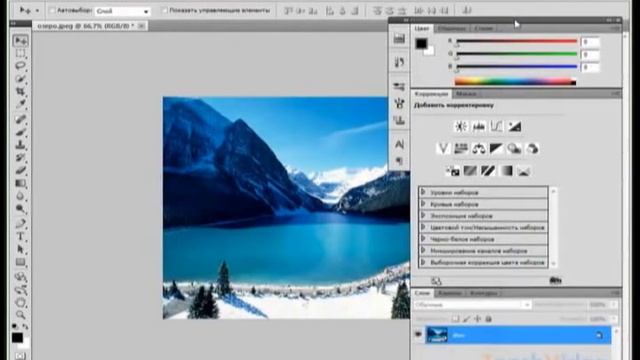Open the Paragraph panel from dock
This screenshot has width=640, height=360.
tap(399, 161)
